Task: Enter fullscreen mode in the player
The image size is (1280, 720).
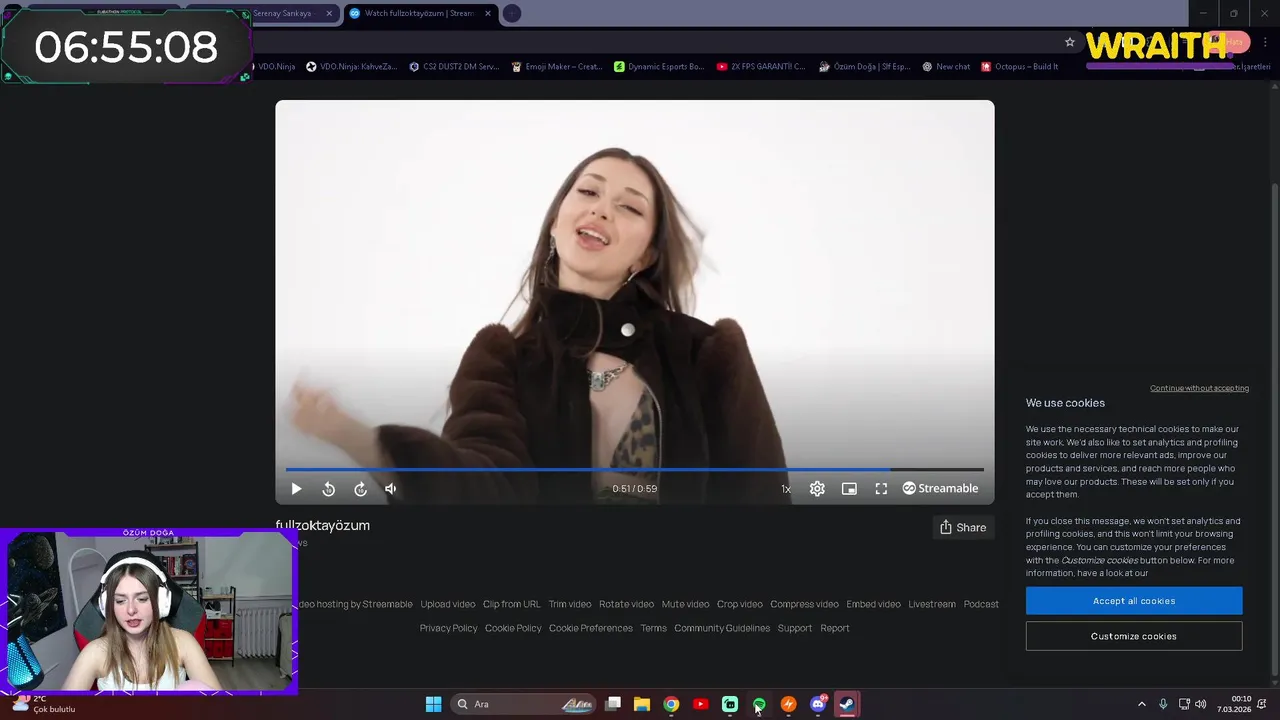Action: (881, 489)
